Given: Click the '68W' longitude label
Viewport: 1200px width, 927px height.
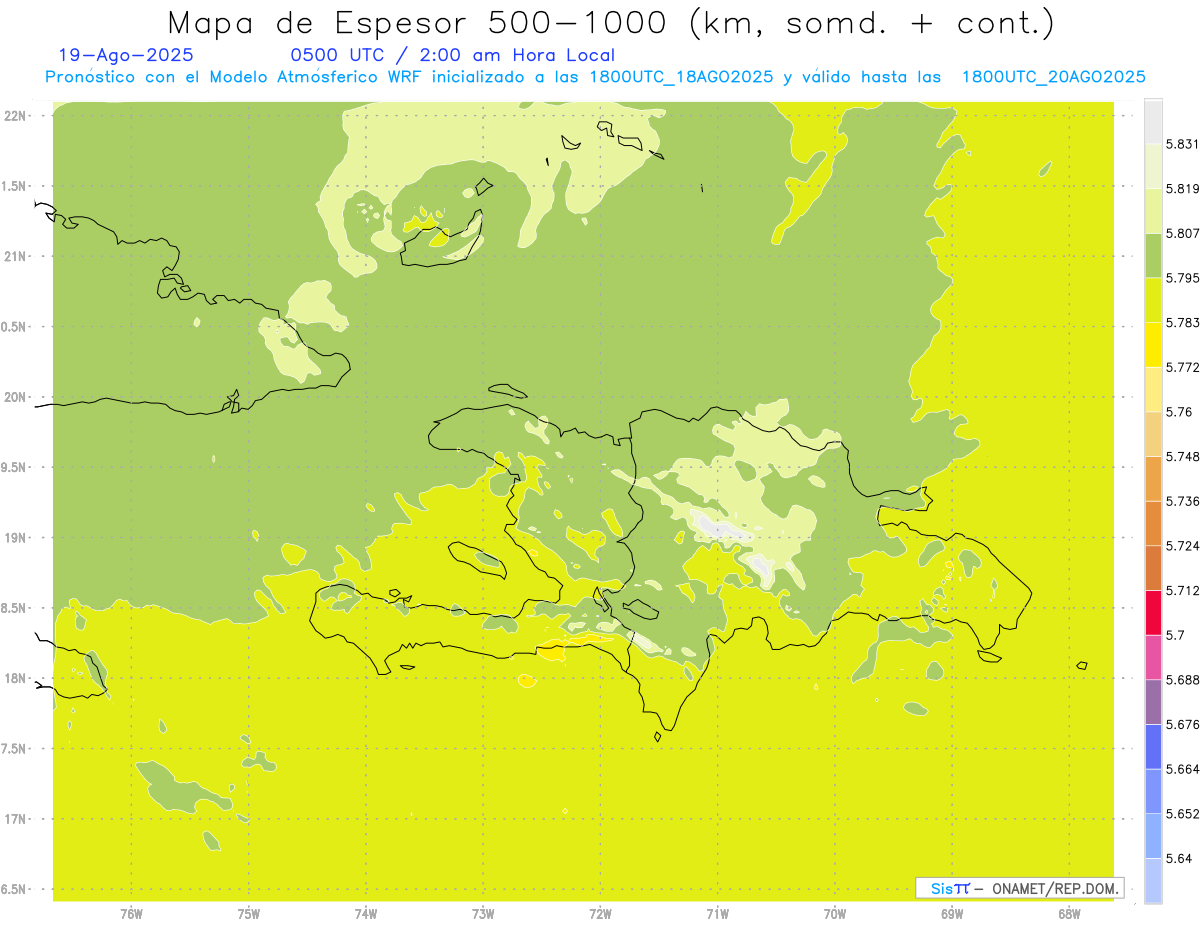Looking at the screenshot, I should tap(1069, 914).
